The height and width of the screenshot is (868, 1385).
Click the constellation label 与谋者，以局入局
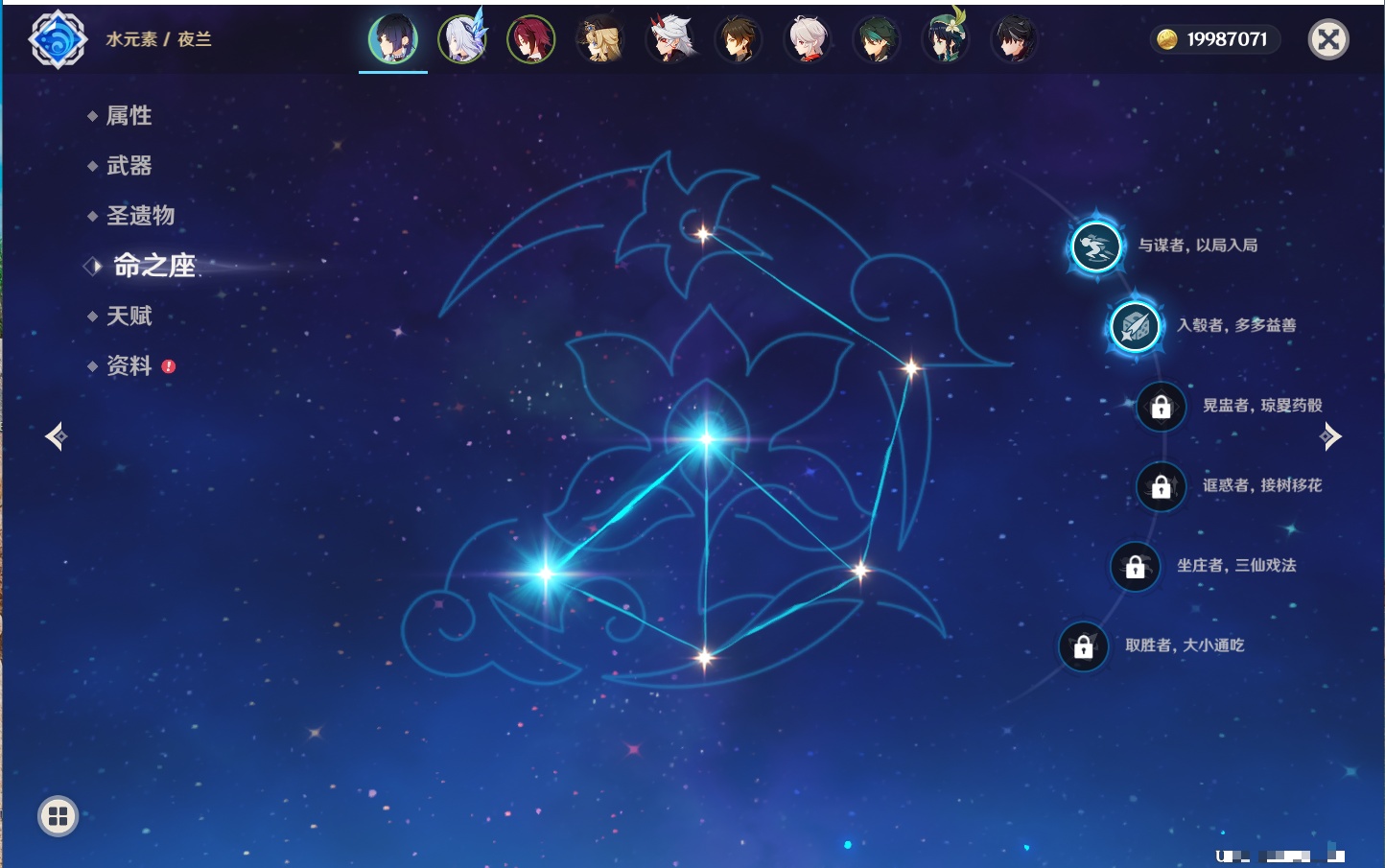tap(1198, 246)
